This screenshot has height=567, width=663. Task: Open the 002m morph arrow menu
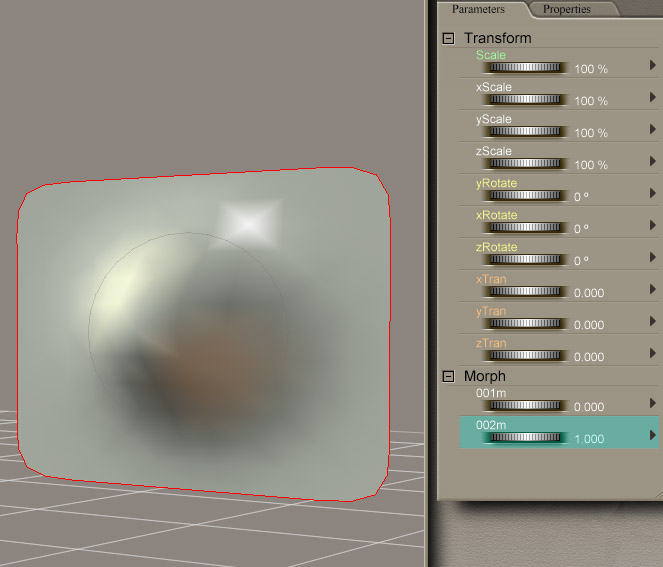tap(652, 435)
